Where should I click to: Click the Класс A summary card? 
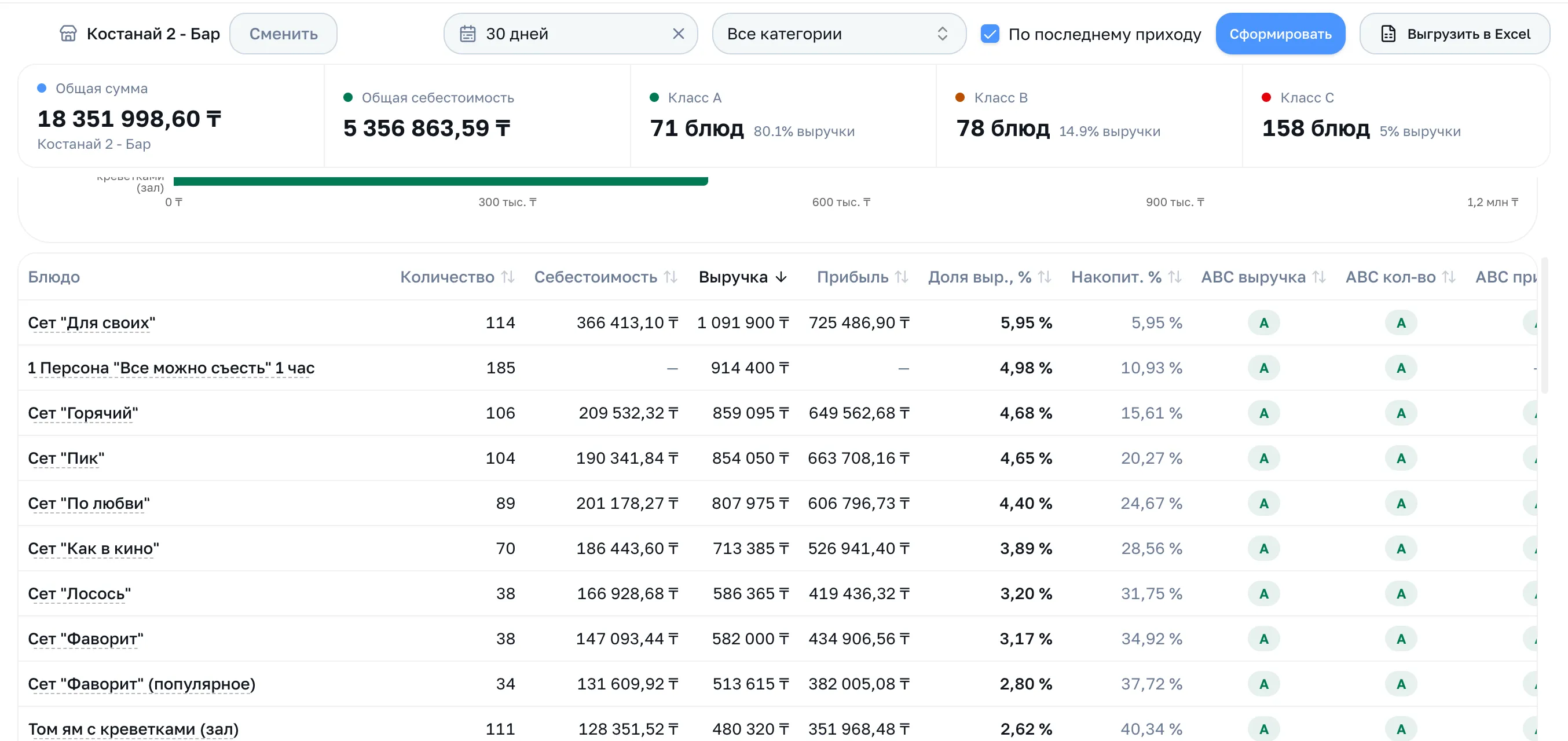click(x=783, y=116)
